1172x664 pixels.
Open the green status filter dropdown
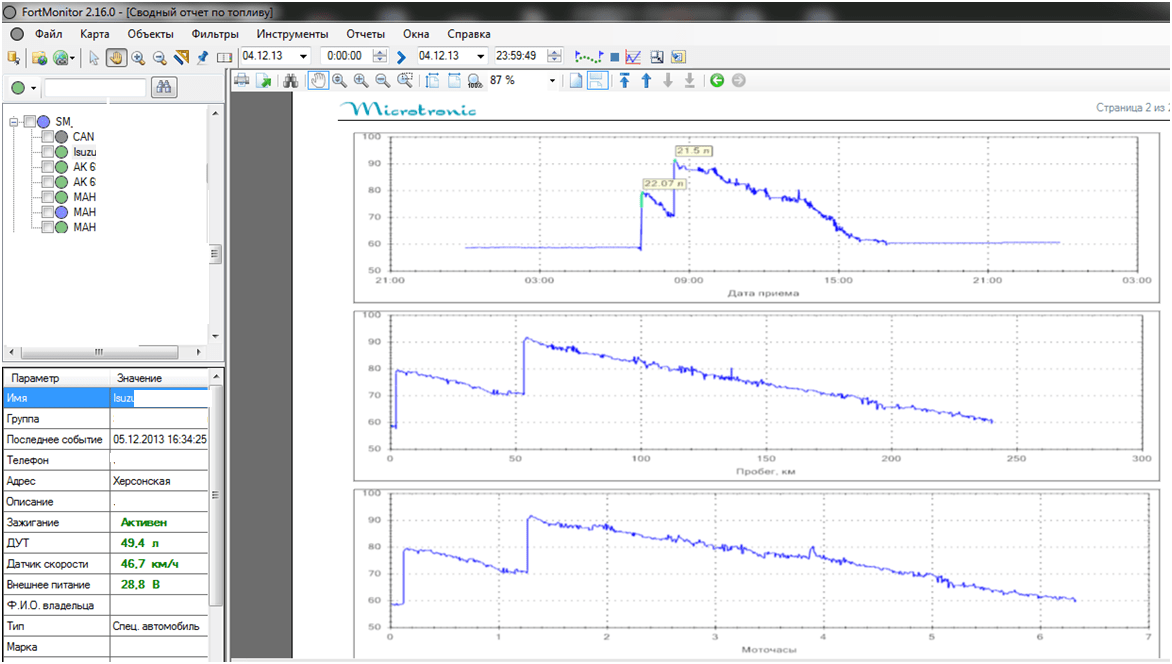pyautogui.click(x=33, y=88)
